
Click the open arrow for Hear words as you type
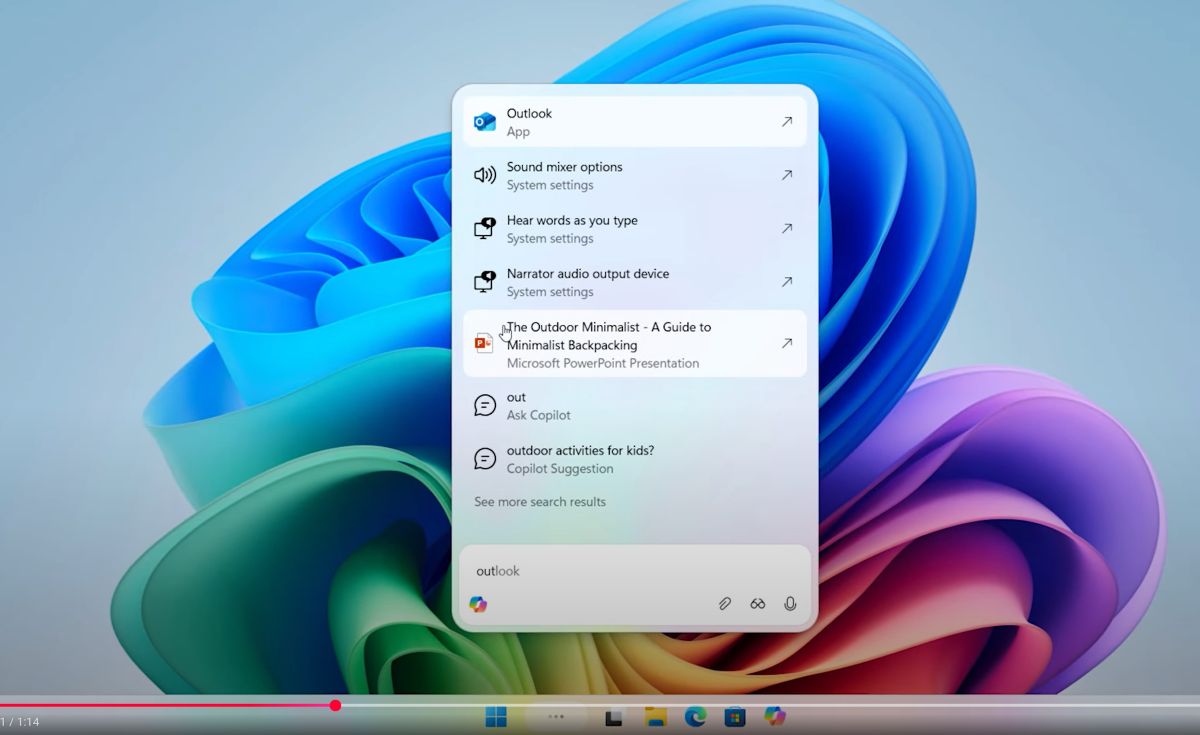click(787, 228)
